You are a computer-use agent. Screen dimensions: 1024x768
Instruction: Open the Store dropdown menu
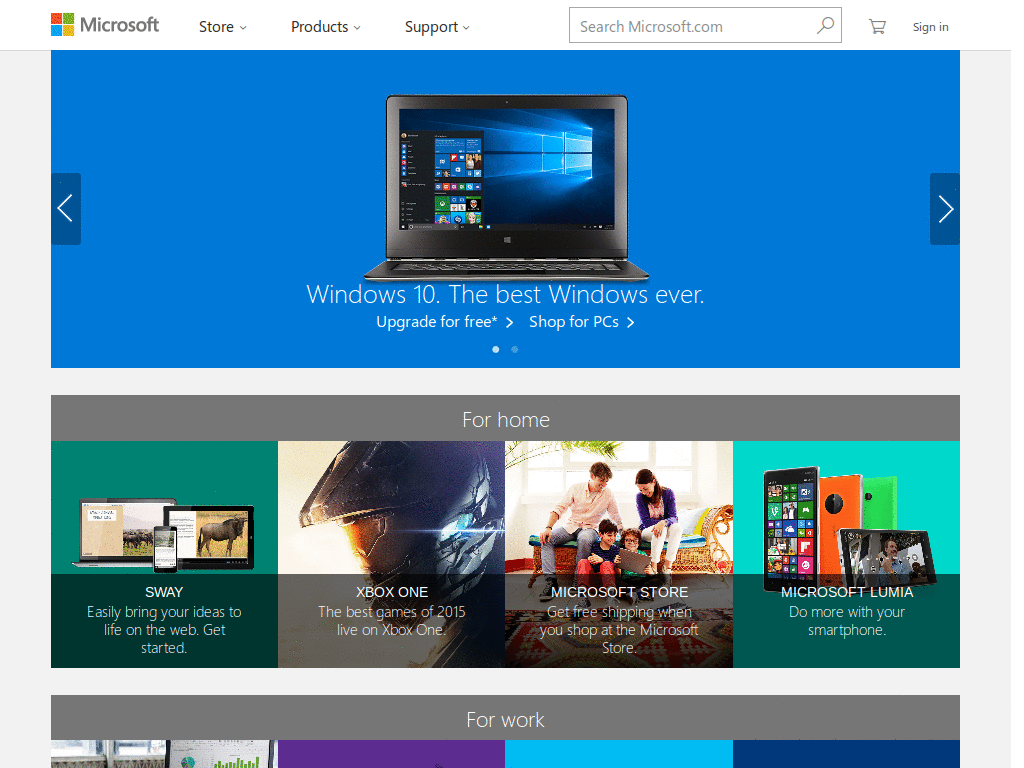click(x=223, y=27)
